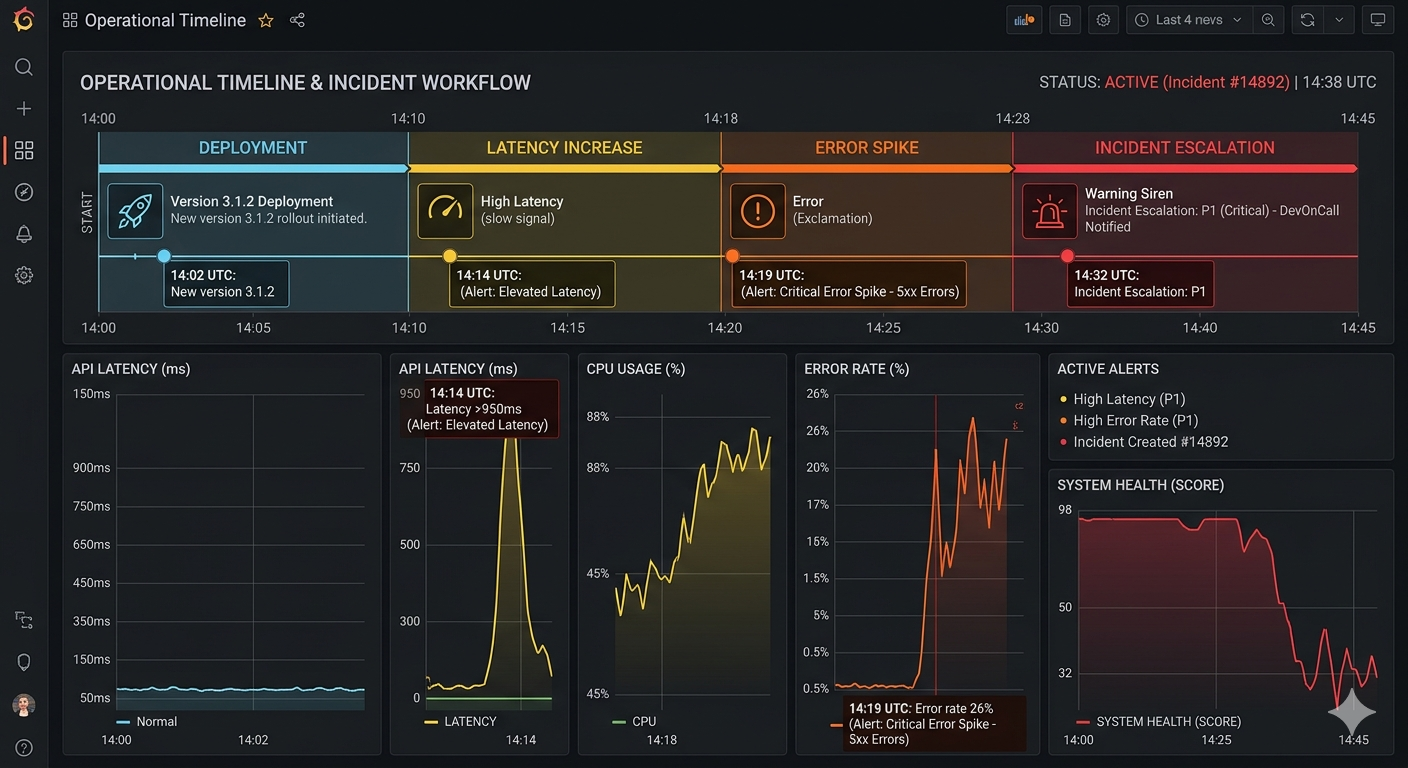
Task: Open the search icon in the sidebar
Action: 24,67
